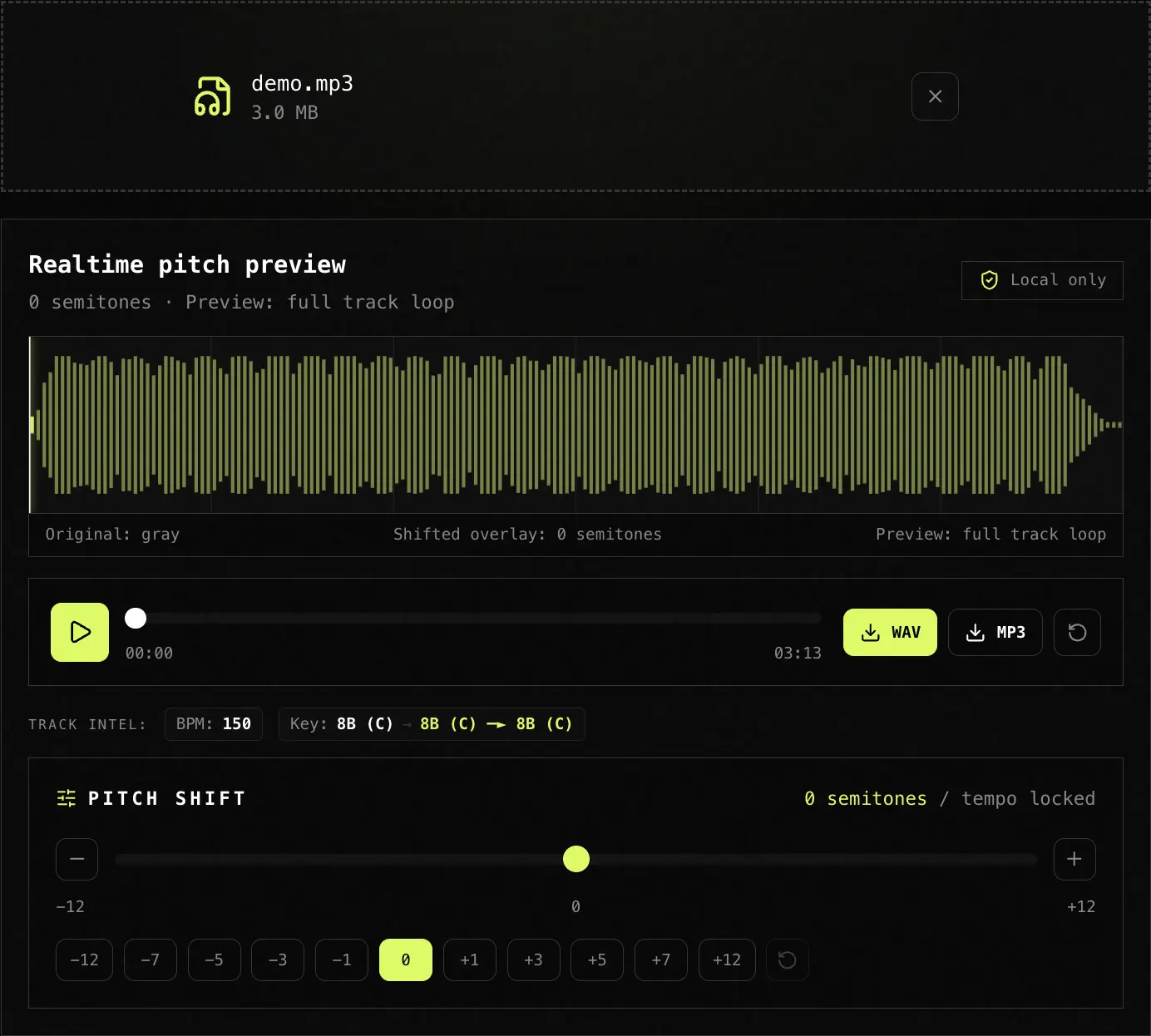Select the -7 semitone preset

tap(151, 960)
